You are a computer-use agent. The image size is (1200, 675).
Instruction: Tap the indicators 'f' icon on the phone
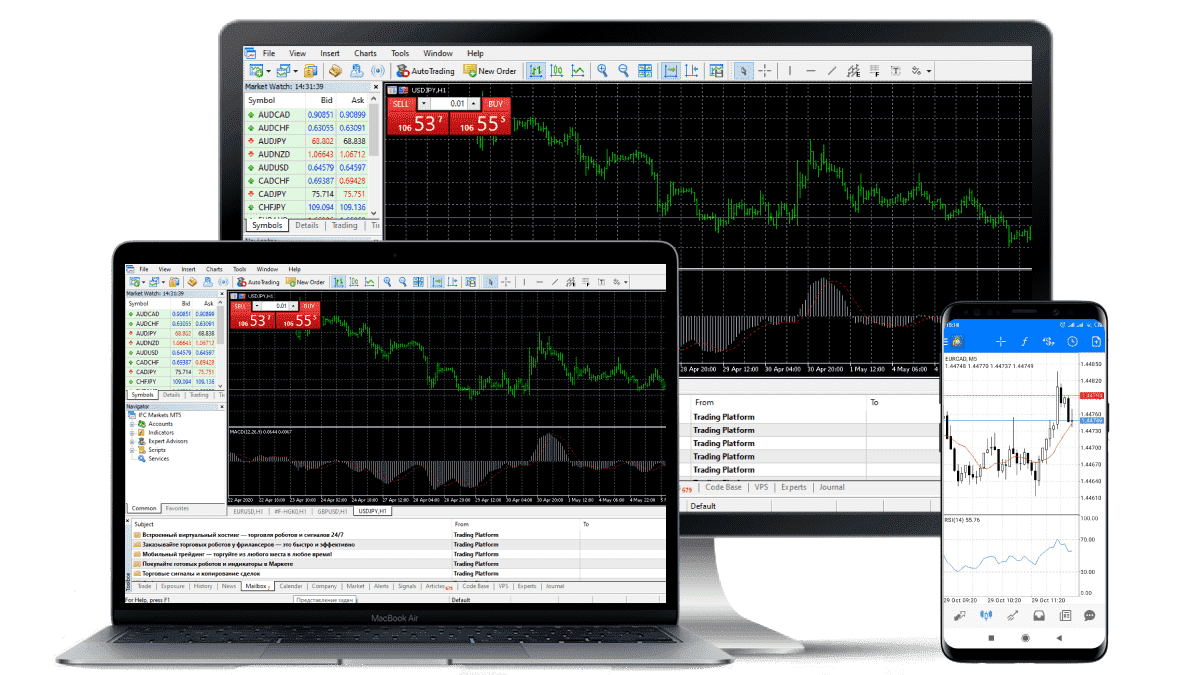1024,341
